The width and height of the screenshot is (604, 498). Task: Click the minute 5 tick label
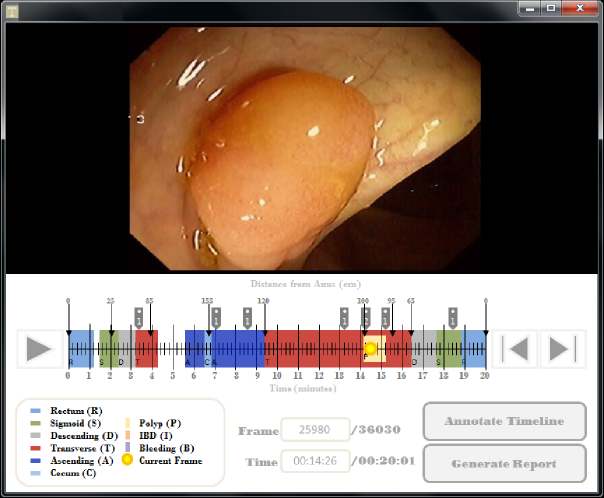click(x=173, y=376)
